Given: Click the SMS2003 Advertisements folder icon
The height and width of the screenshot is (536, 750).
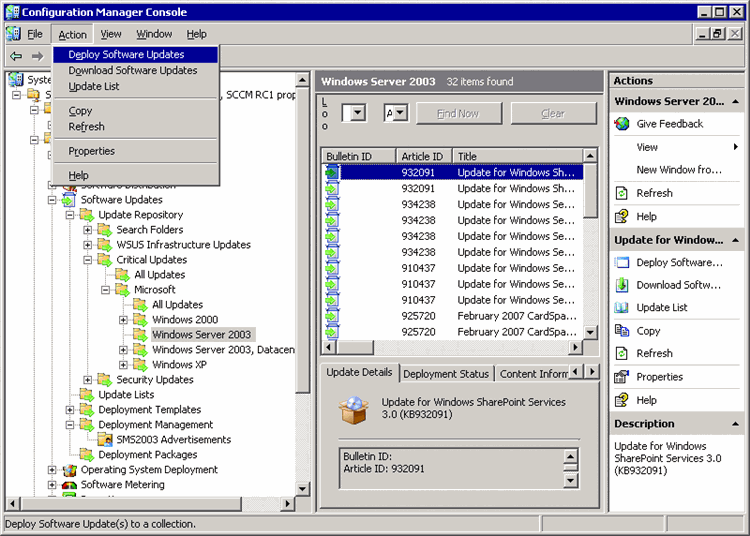Looking at the screenshot, I should (x=105, y=439).
